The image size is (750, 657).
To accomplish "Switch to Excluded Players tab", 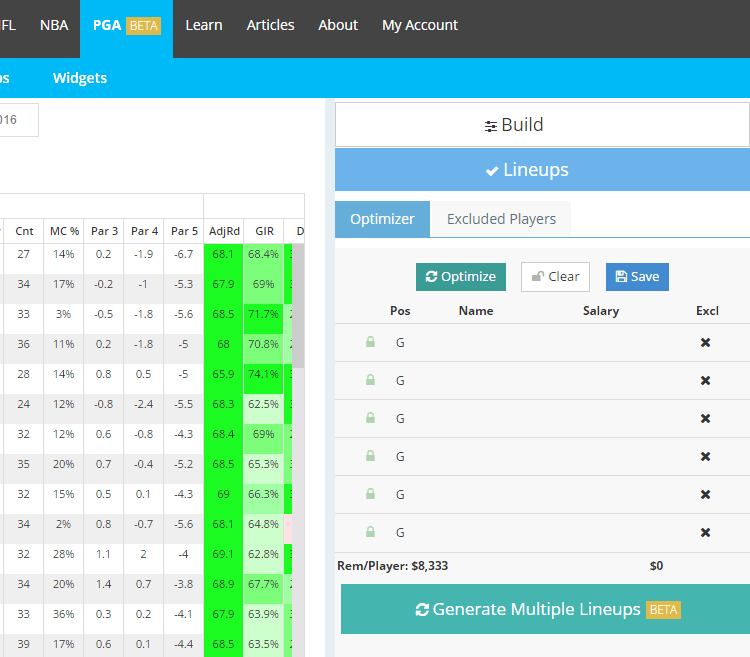I will pyautogui.click(x=501, y=219).
